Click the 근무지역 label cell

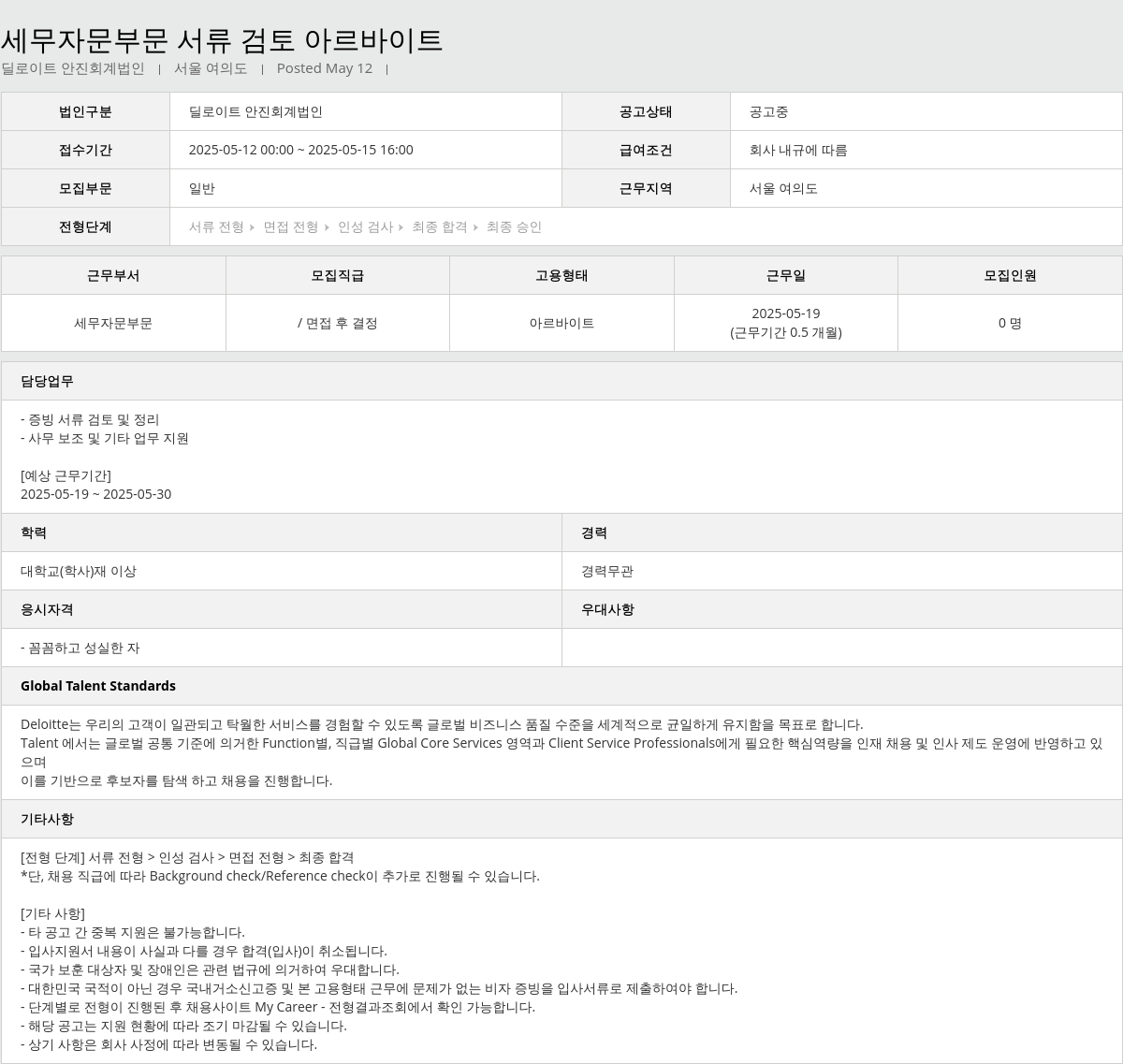tap(646, 188)
